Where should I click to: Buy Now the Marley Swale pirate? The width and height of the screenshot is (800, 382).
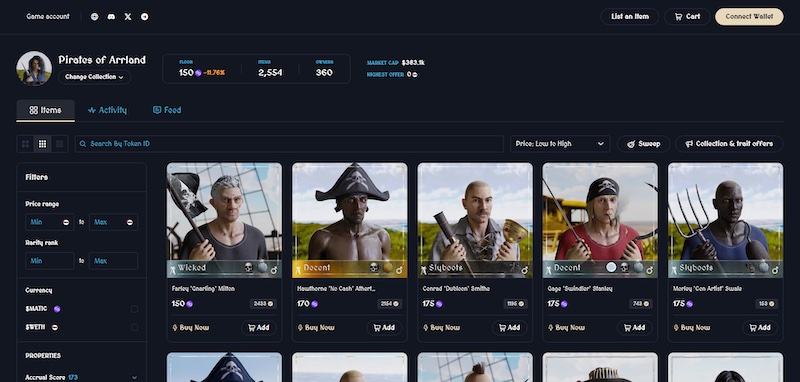[692, 327]
